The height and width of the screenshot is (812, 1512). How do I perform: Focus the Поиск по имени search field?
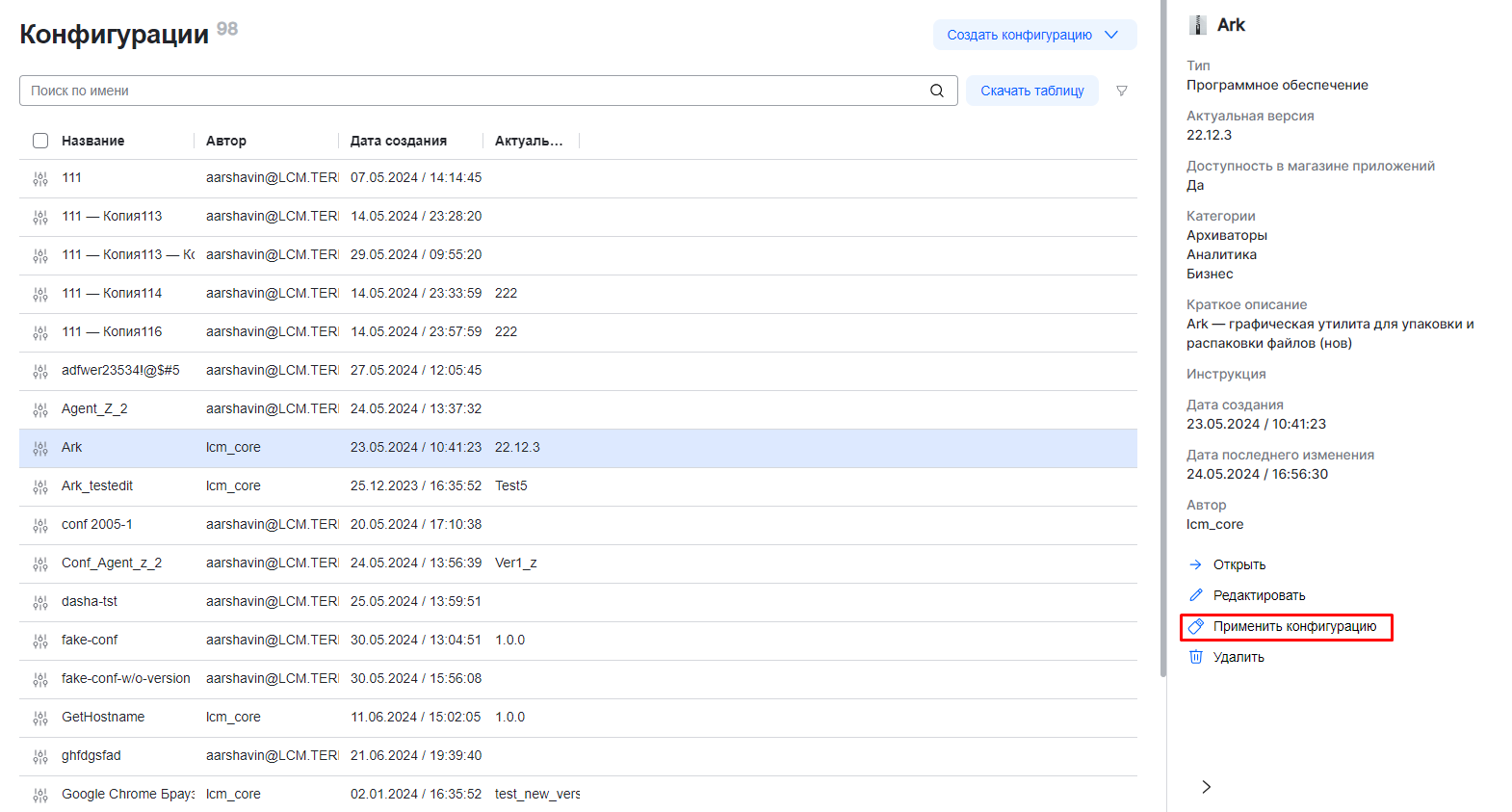472,91
